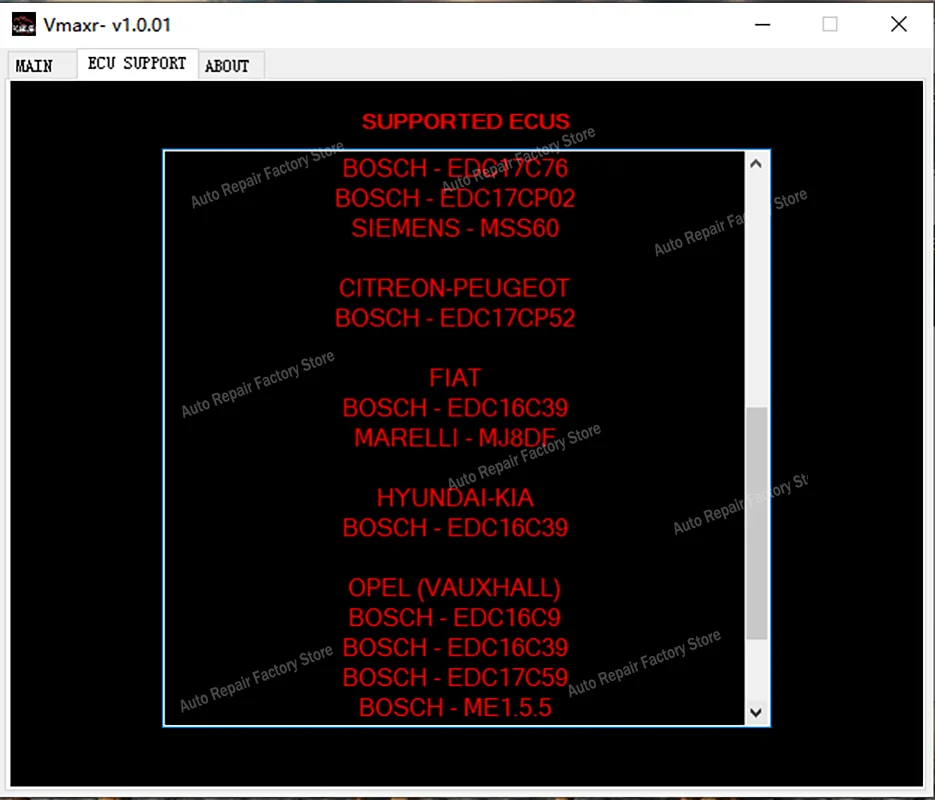Click the CITREON-PEUGEOT heading

454,288
